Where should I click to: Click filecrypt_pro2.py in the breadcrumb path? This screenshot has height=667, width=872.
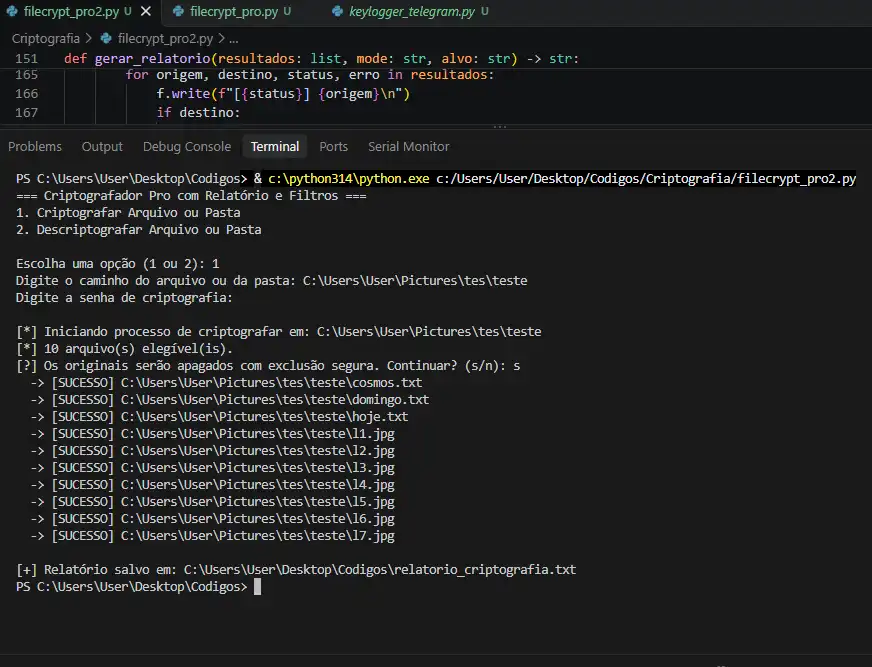[x=165, y=38]
